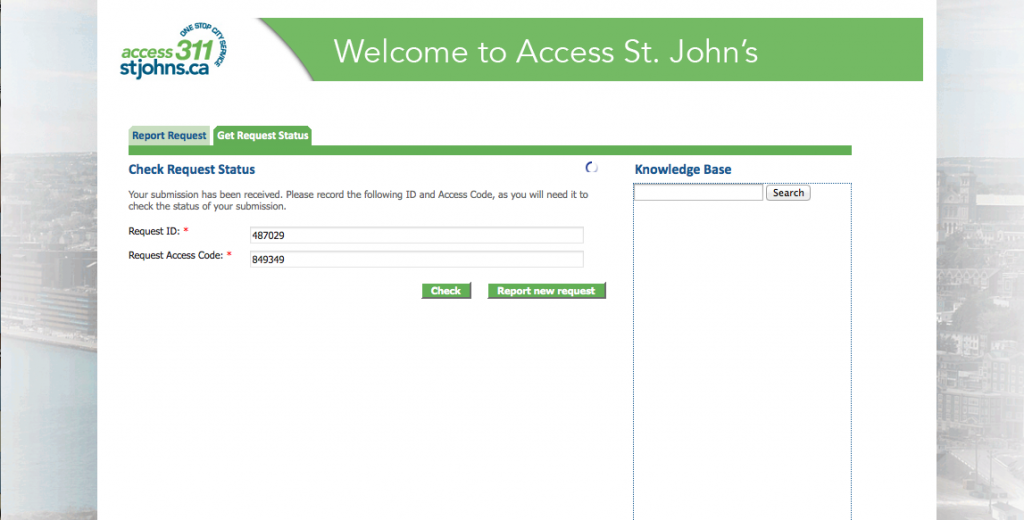Hit the Knowledge Base Search button

click(788, 193)
